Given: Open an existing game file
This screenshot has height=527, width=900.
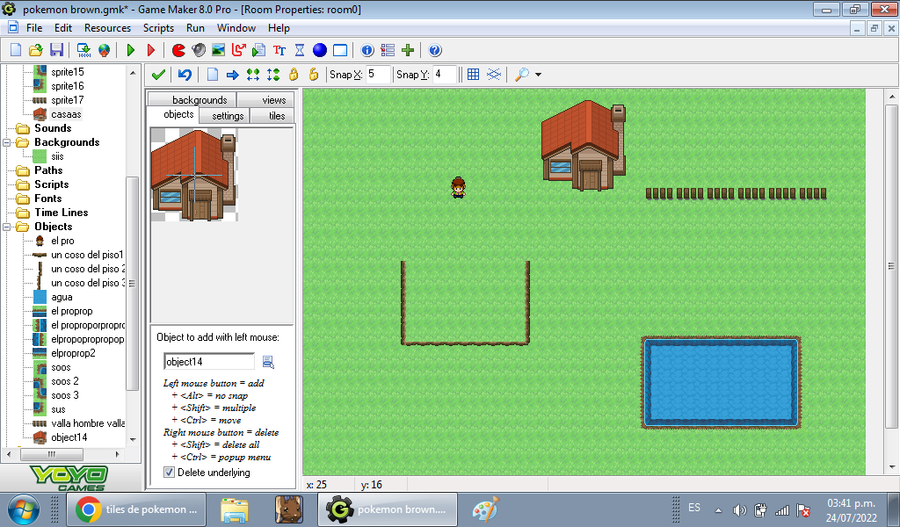Looking at the screenshot, I should point(36,51).
